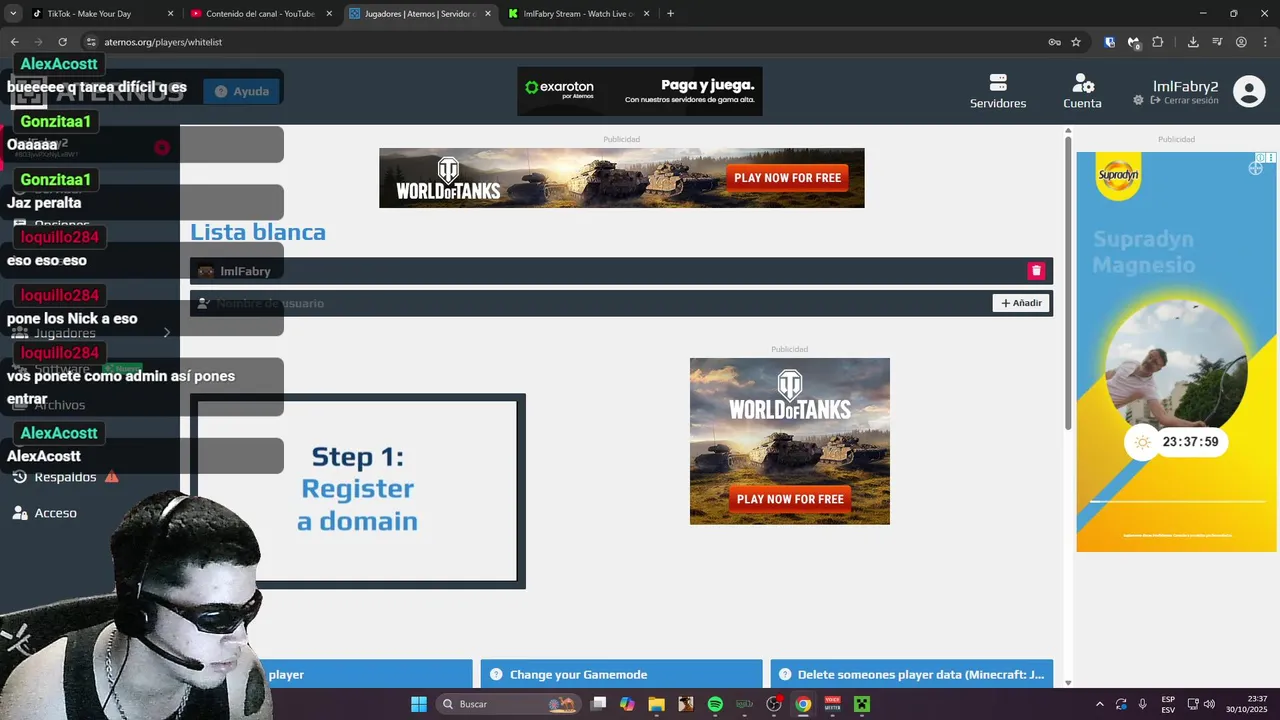Open the volume tray icon
The width and height of the screenshot is (1280, 720).
point(1210,704)
